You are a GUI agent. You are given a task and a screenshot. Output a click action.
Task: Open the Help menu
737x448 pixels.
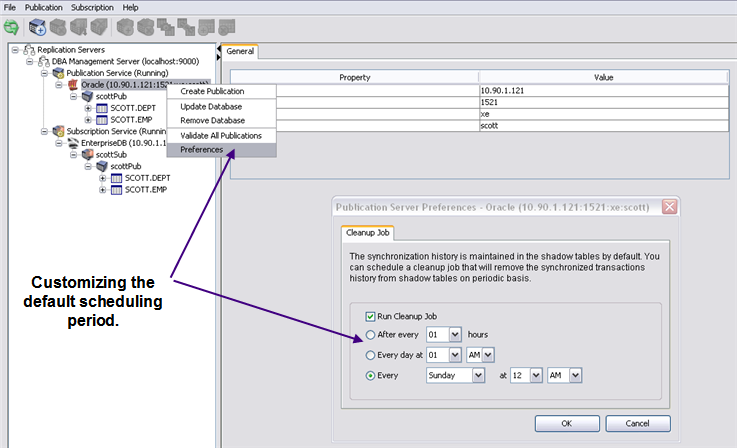[130, 8]
